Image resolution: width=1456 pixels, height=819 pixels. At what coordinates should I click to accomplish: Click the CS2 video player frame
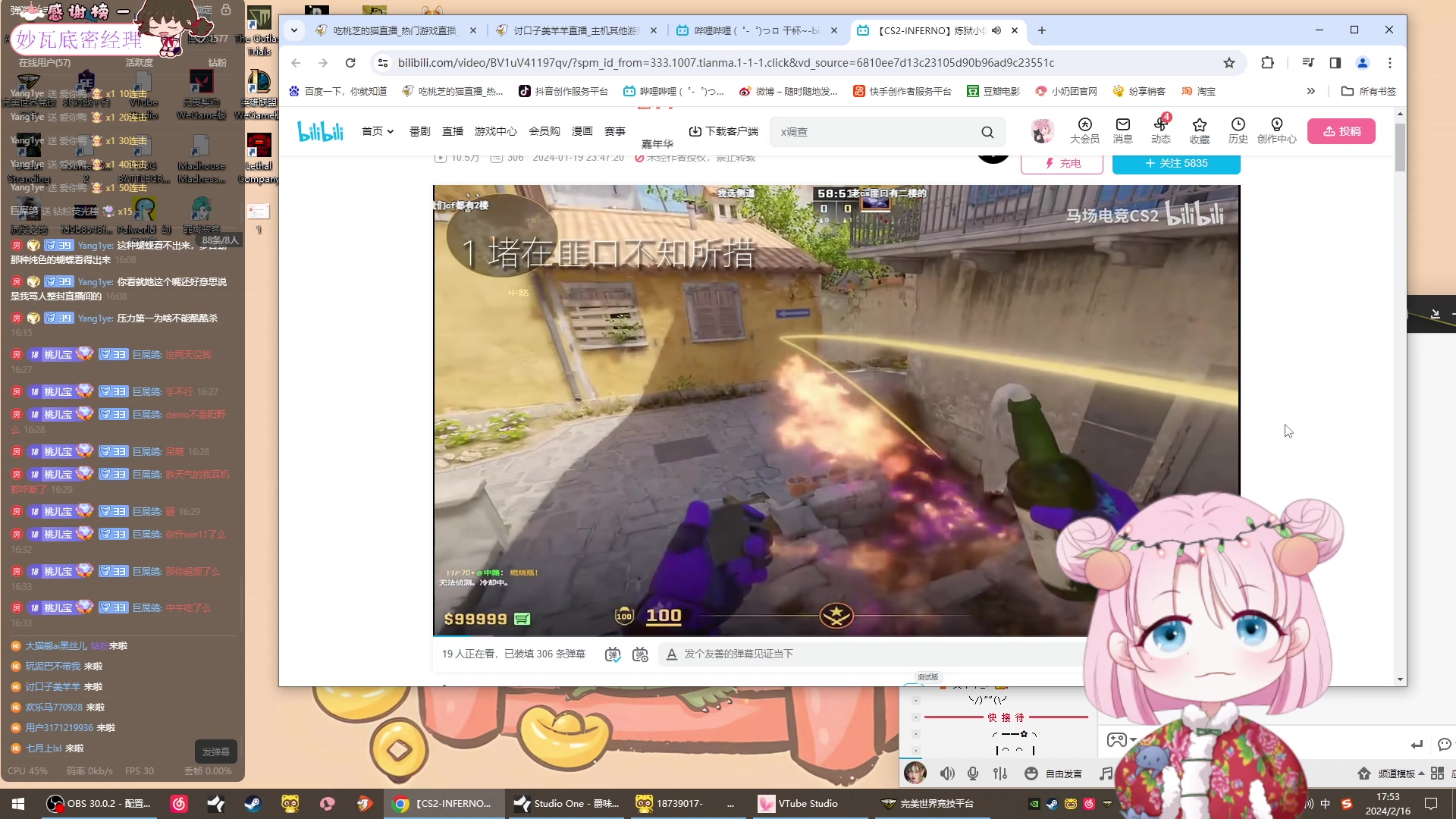click(836, 410)
